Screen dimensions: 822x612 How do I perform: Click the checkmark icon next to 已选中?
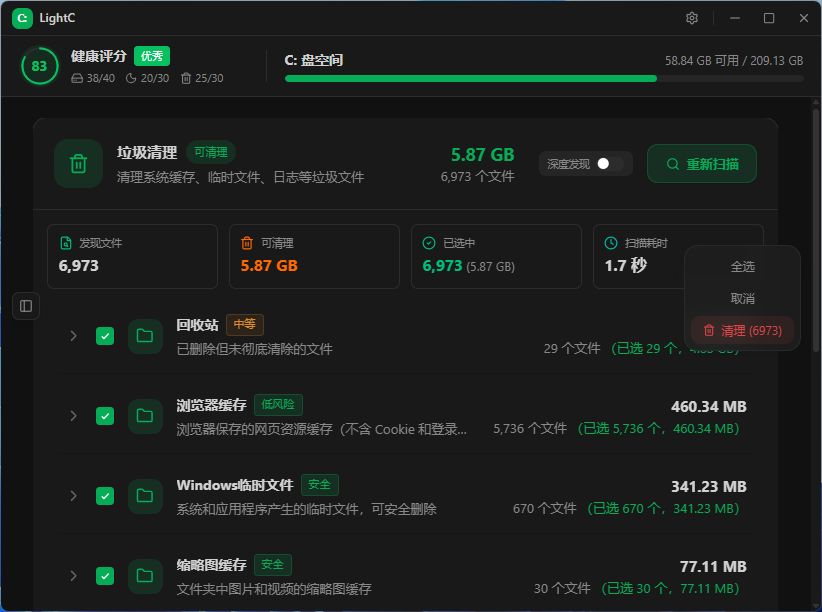[x=429, y=243]
